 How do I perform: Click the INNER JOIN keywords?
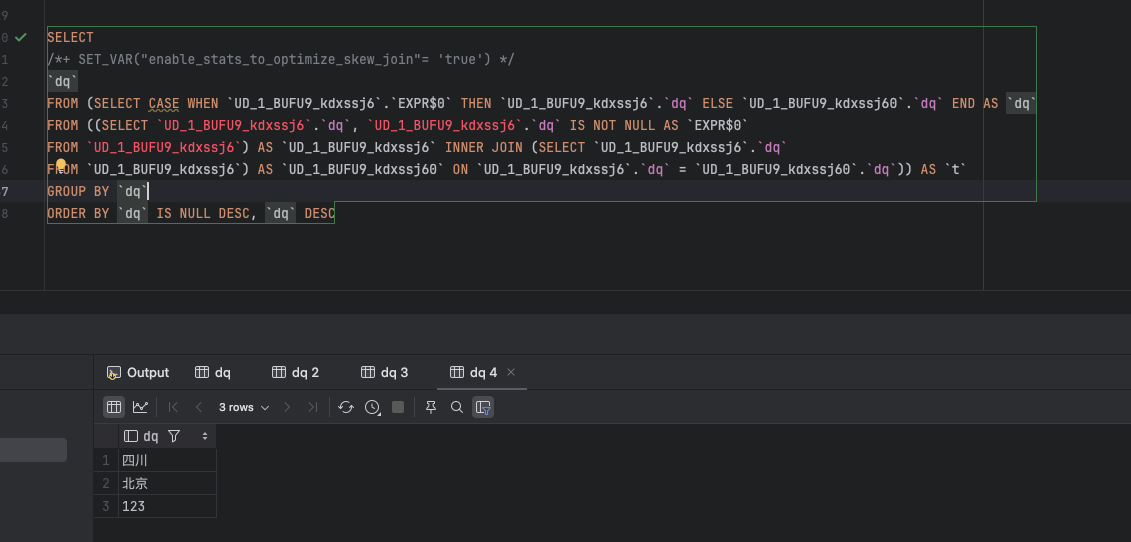[x=484, y=148]
